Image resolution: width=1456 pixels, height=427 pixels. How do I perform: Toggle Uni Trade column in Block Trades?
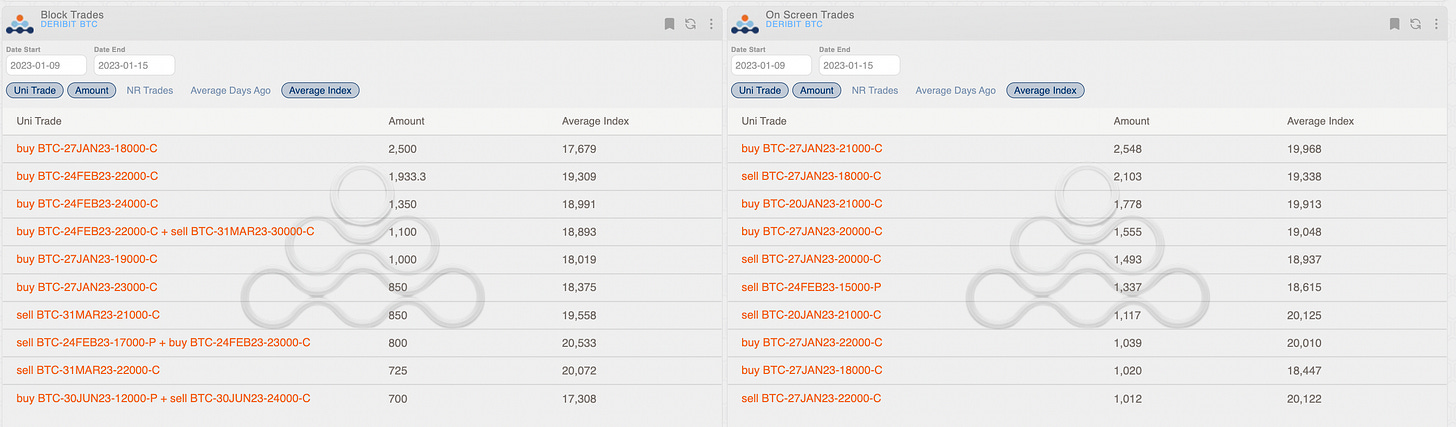pos(34,90)
